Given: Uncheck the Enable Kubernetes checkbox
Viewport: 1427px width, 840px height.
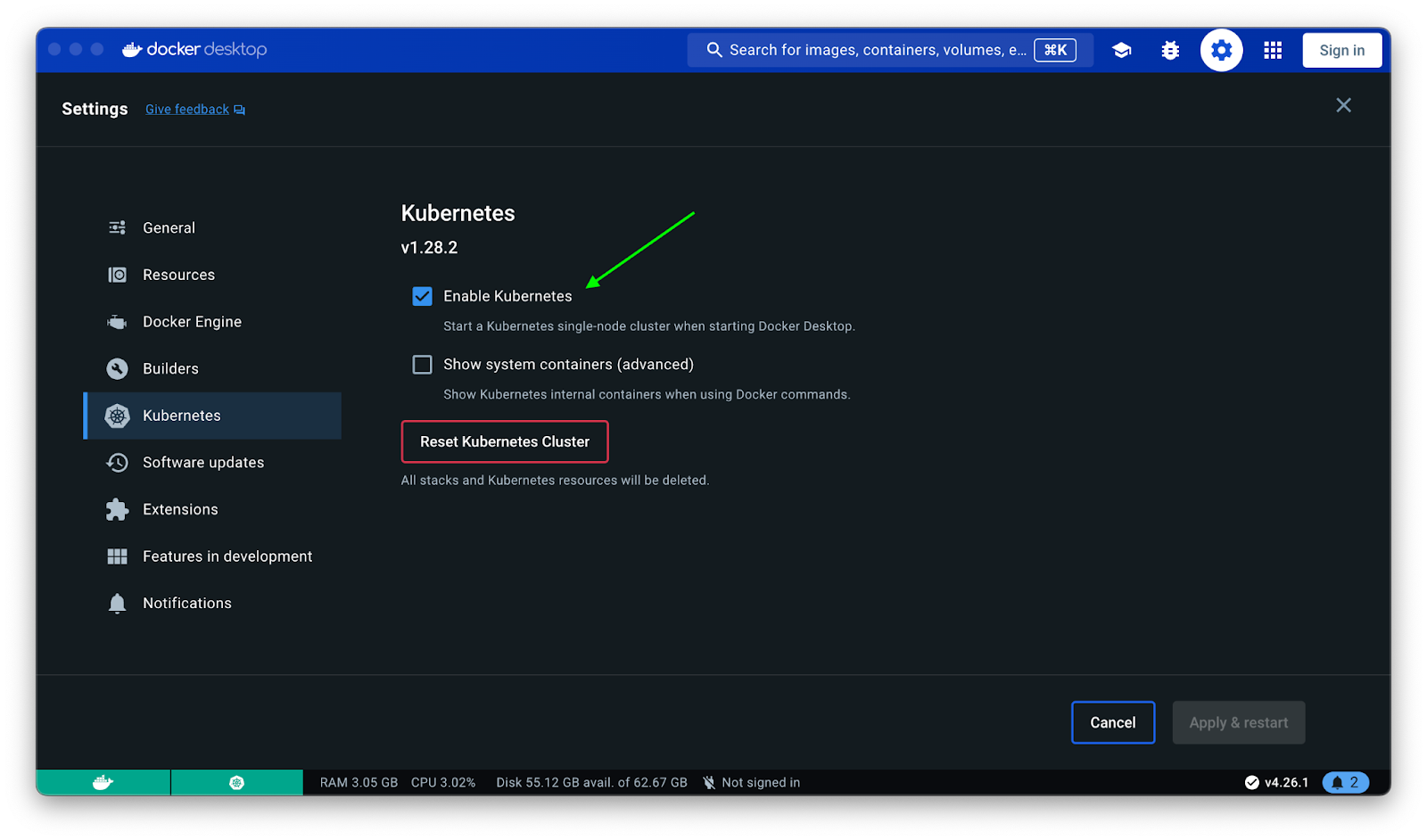Looking at the screenshot, I should 423,296.
